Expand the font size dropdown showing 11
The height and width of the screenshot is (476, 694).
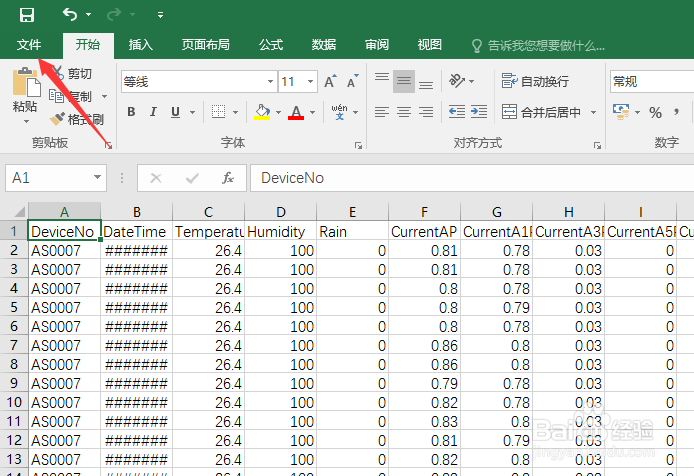310,81
